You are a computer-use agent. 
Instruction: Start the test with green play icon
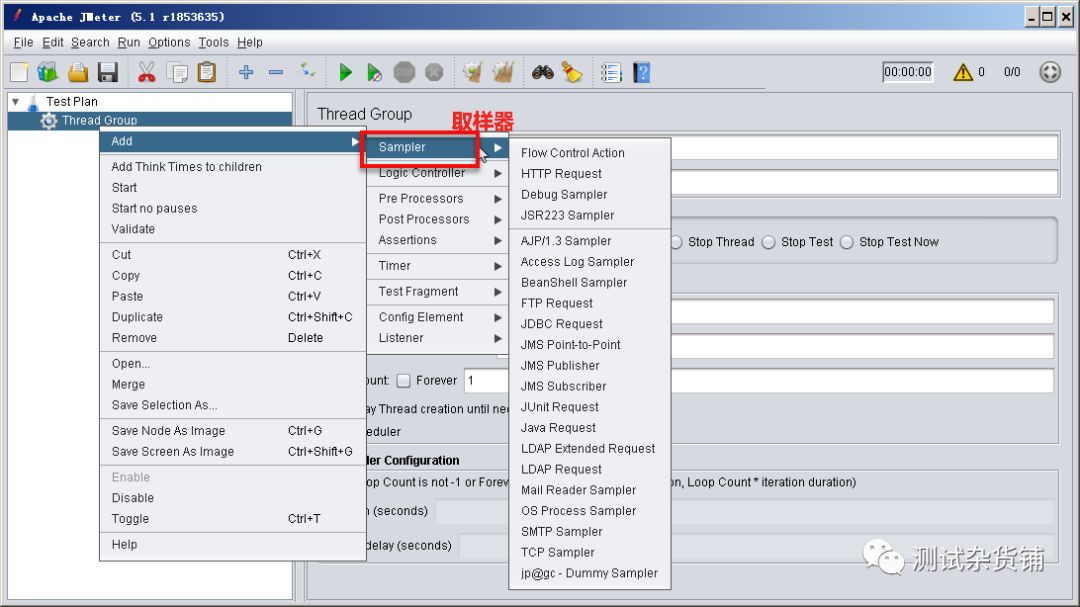[x=345, y=72]
